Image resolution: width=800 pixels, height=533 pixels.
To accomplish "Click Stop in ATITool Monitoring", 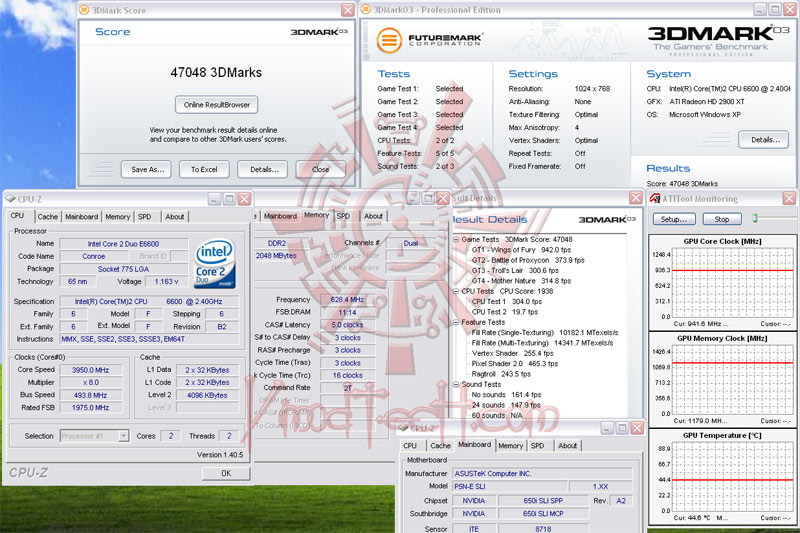I will pyautogui.click(x=721, y=219).
